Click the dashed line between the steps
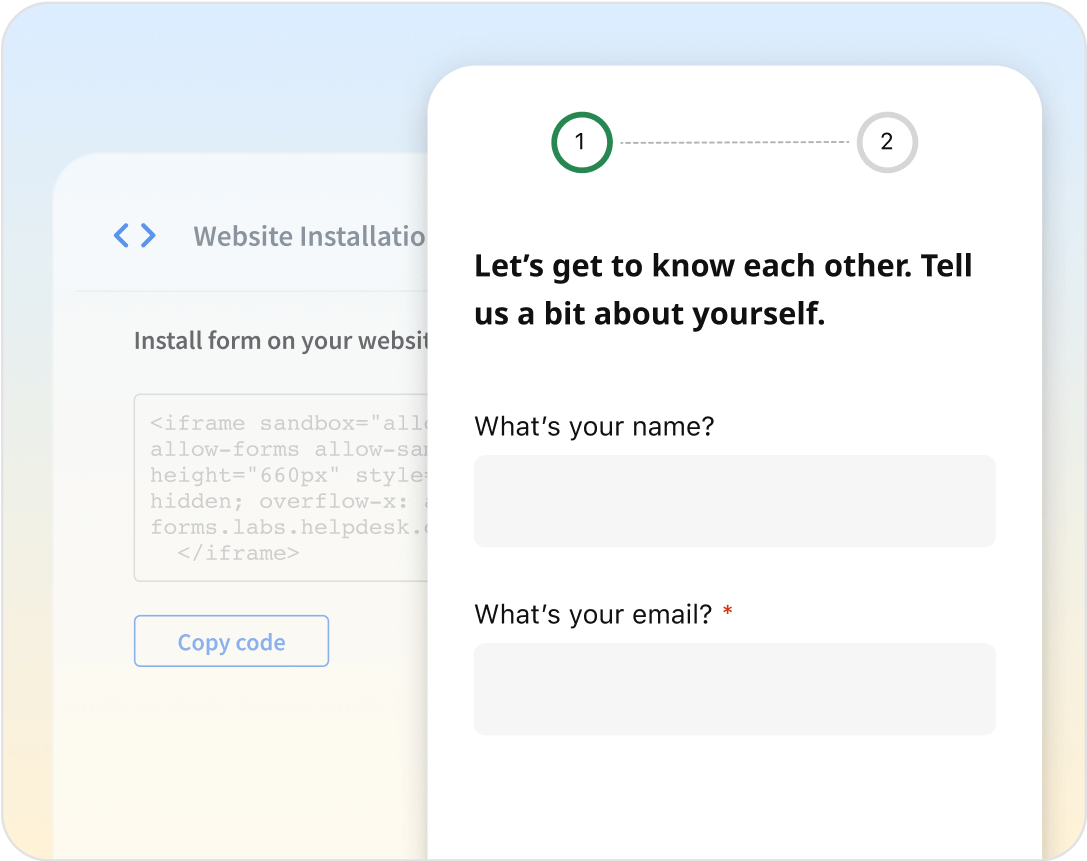This screenshot has width=1087, height=861. point(734,142)
